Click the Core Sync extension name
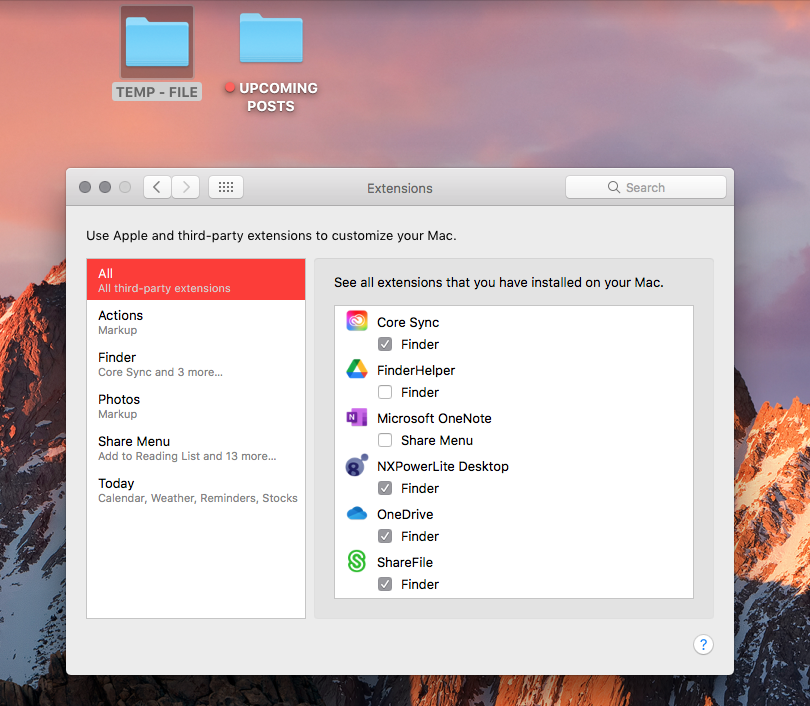Image resolution: width=810 pixels, height=706 pixels. [x=408, y=322]
